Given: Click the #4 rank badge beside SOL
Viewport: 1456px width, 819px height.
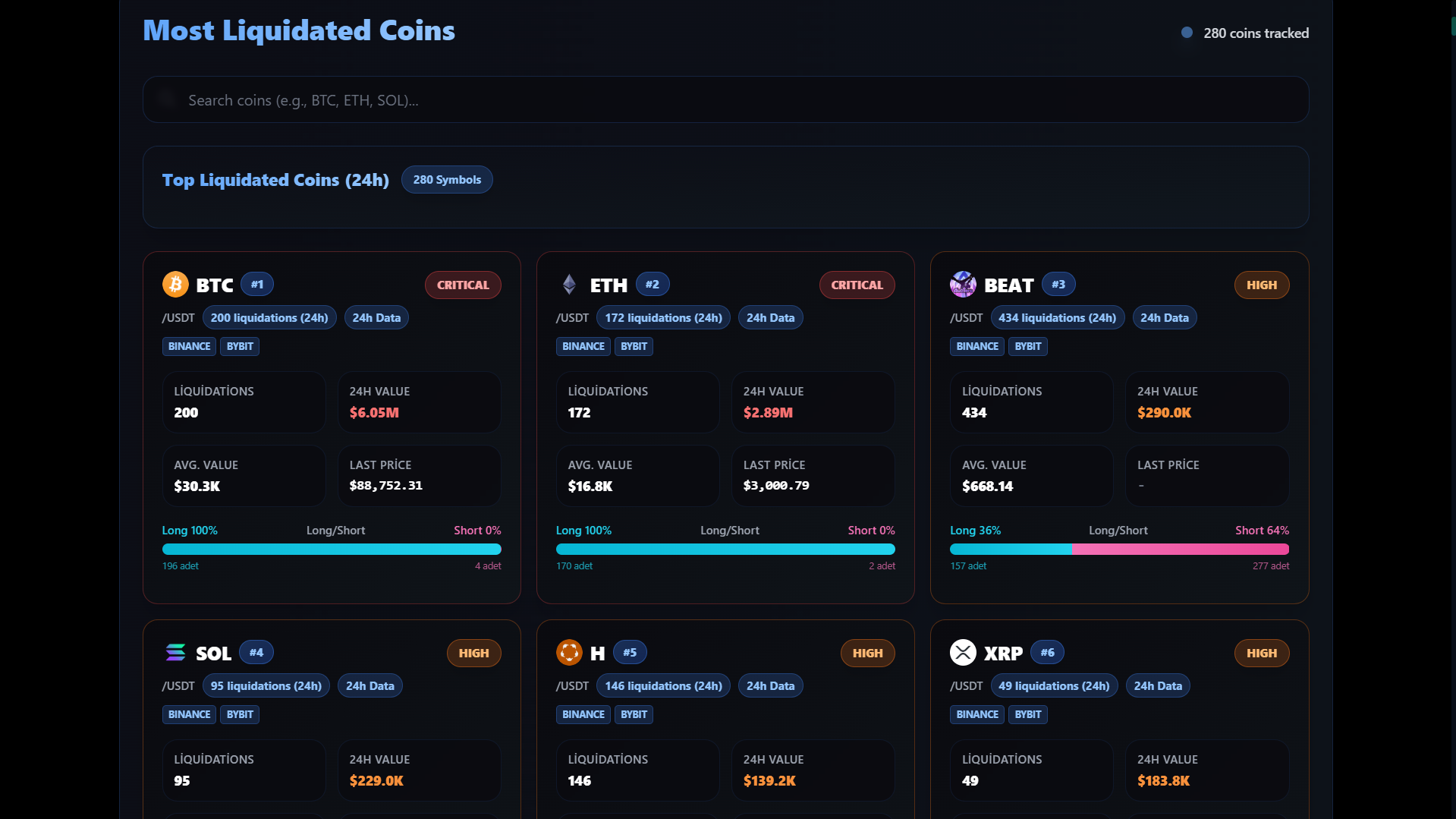Looking at the screenshot, I should [256, 653].
